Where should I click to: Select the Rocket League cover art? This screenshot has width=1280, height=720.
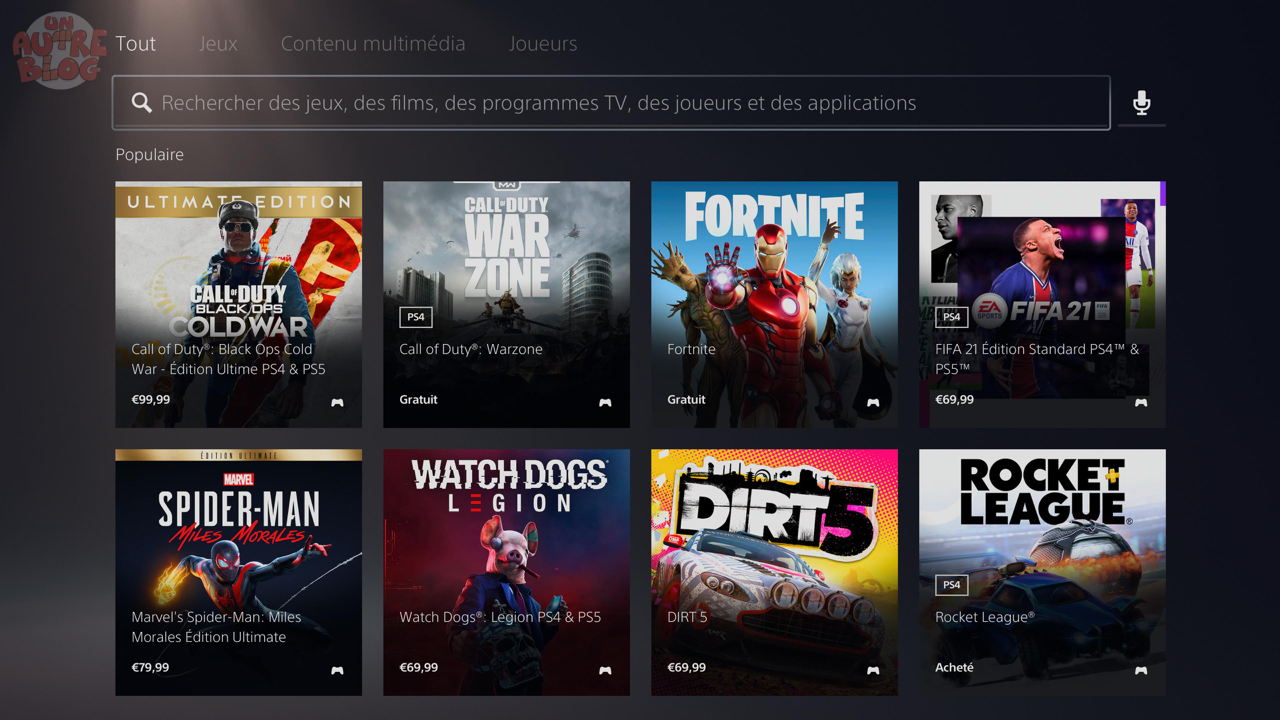tap(1043, 573)
